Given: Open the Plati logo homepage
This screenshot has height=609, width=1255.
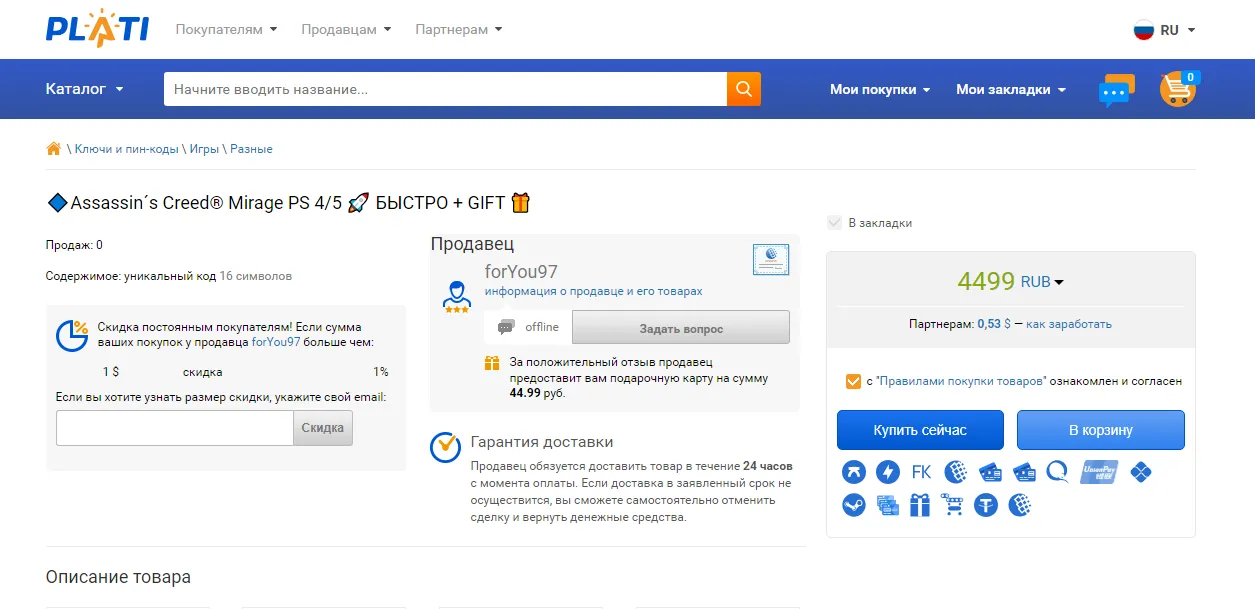Looking at the screenshot, I should pos(97,29).
